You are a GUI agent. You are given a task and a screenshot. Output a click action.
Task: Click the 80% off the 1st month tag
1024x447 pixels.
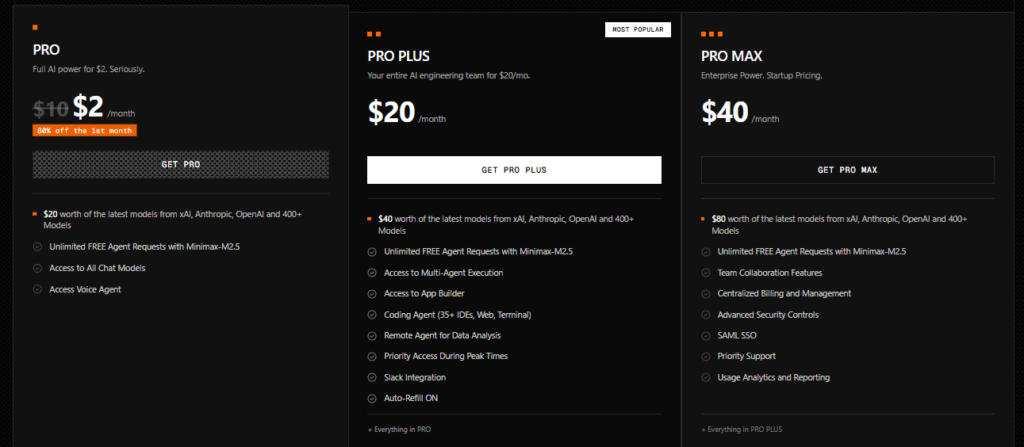(85, 130)
